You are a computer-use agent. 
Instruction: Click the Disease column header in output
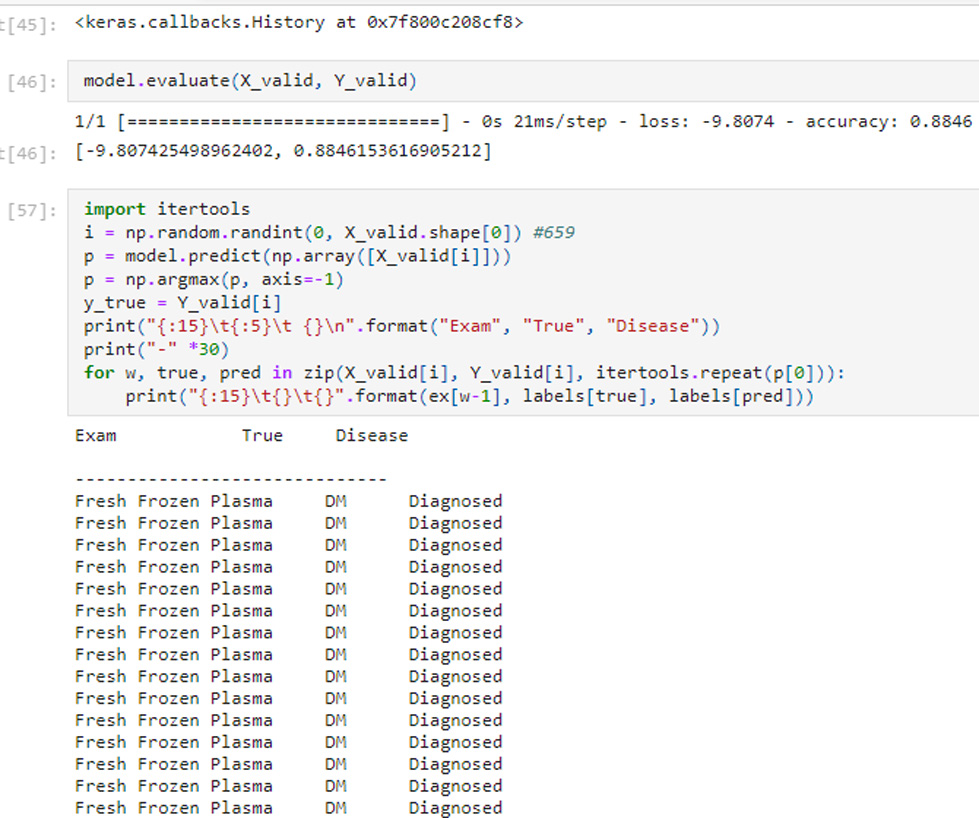371,435
